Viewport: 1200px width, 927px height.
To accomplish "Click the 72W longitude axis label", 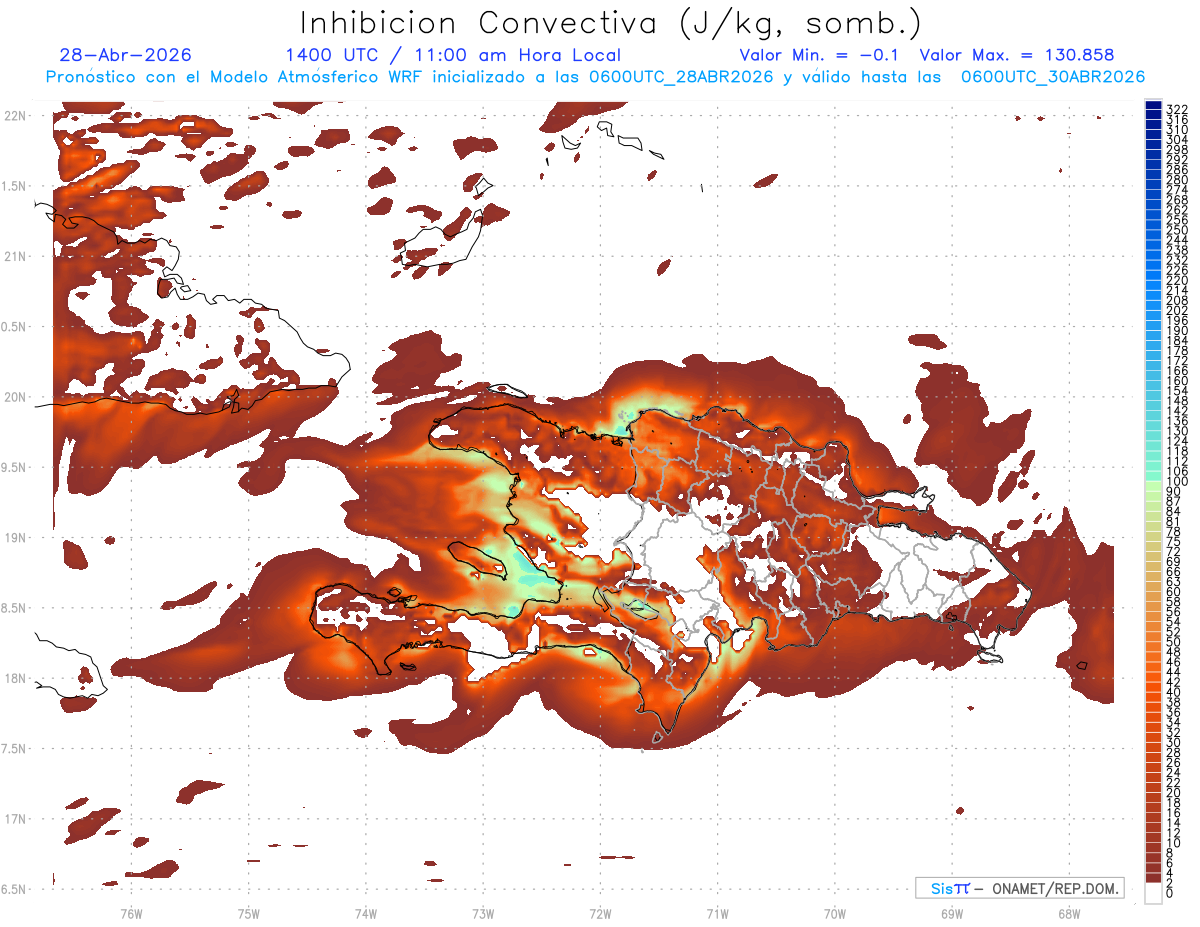I will tap(600, 913).
